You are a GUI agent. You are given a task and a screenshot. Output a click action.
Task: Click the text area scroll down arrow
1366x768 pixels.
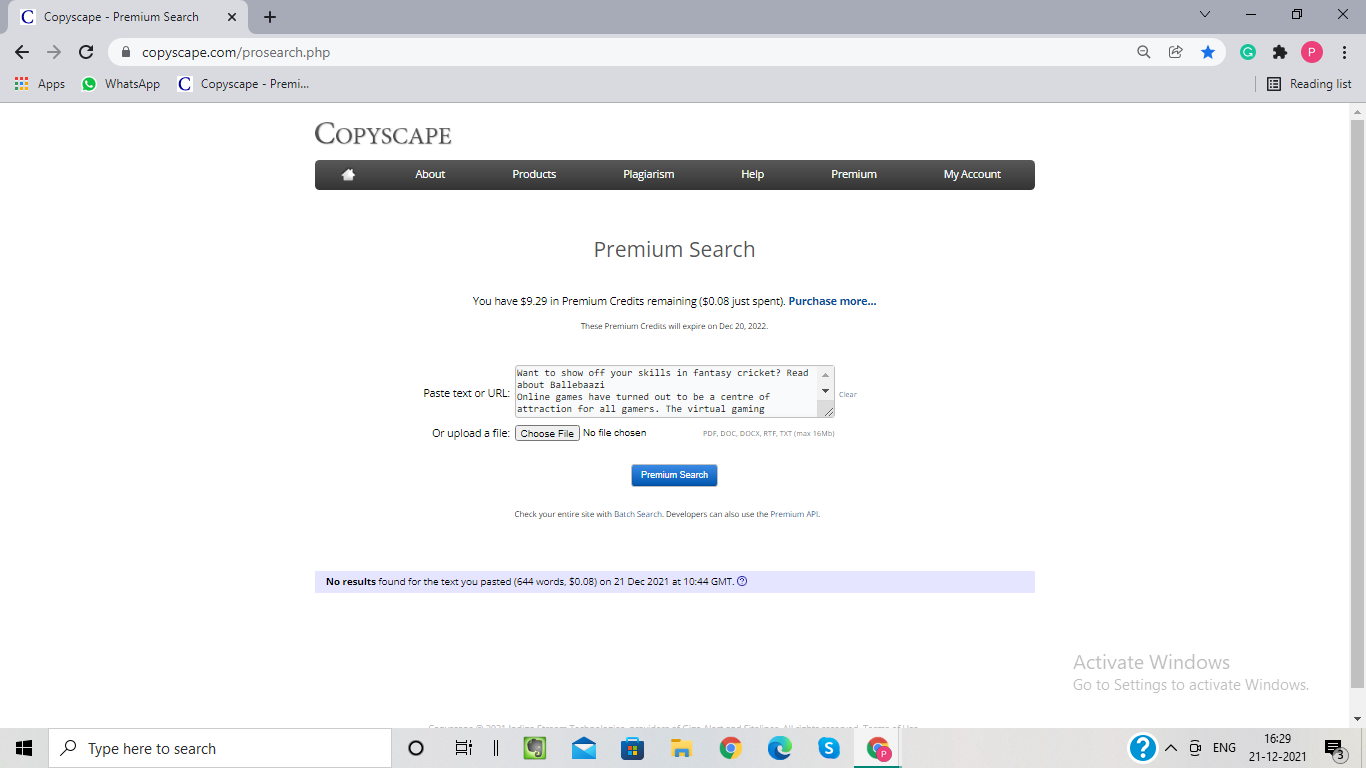click(825, 391)
